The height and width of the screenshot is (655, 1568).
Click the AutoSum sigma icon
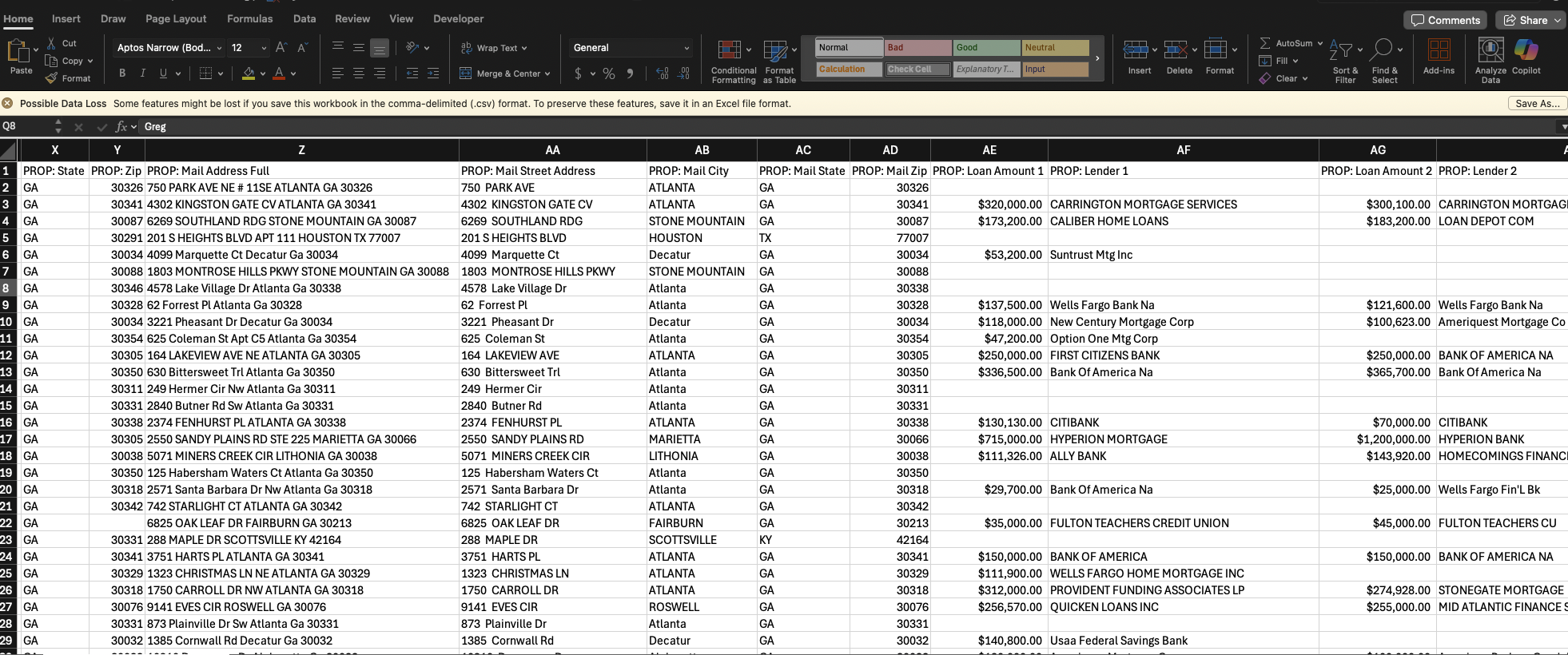click(x=1265, y=43)
